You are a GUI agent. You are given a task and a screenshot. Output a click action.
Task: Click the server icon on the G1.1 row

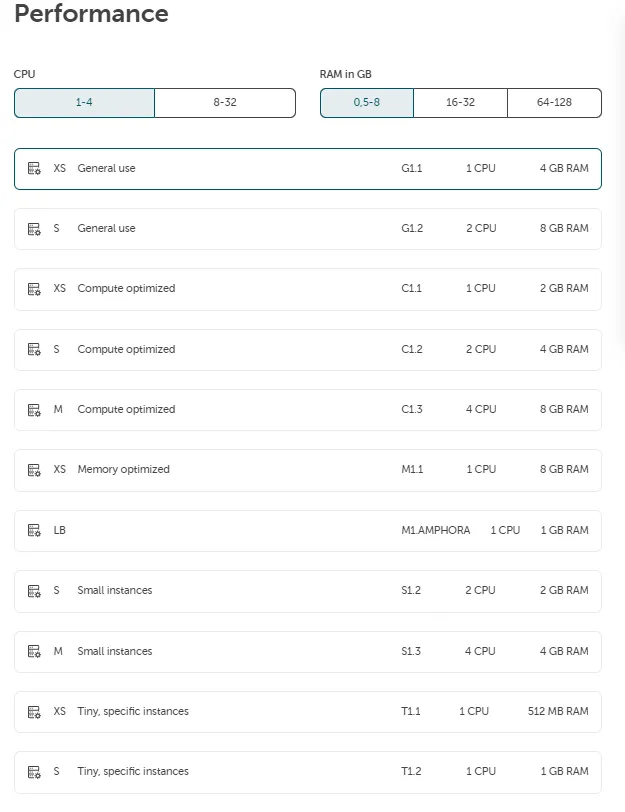(x=33, y=168)
